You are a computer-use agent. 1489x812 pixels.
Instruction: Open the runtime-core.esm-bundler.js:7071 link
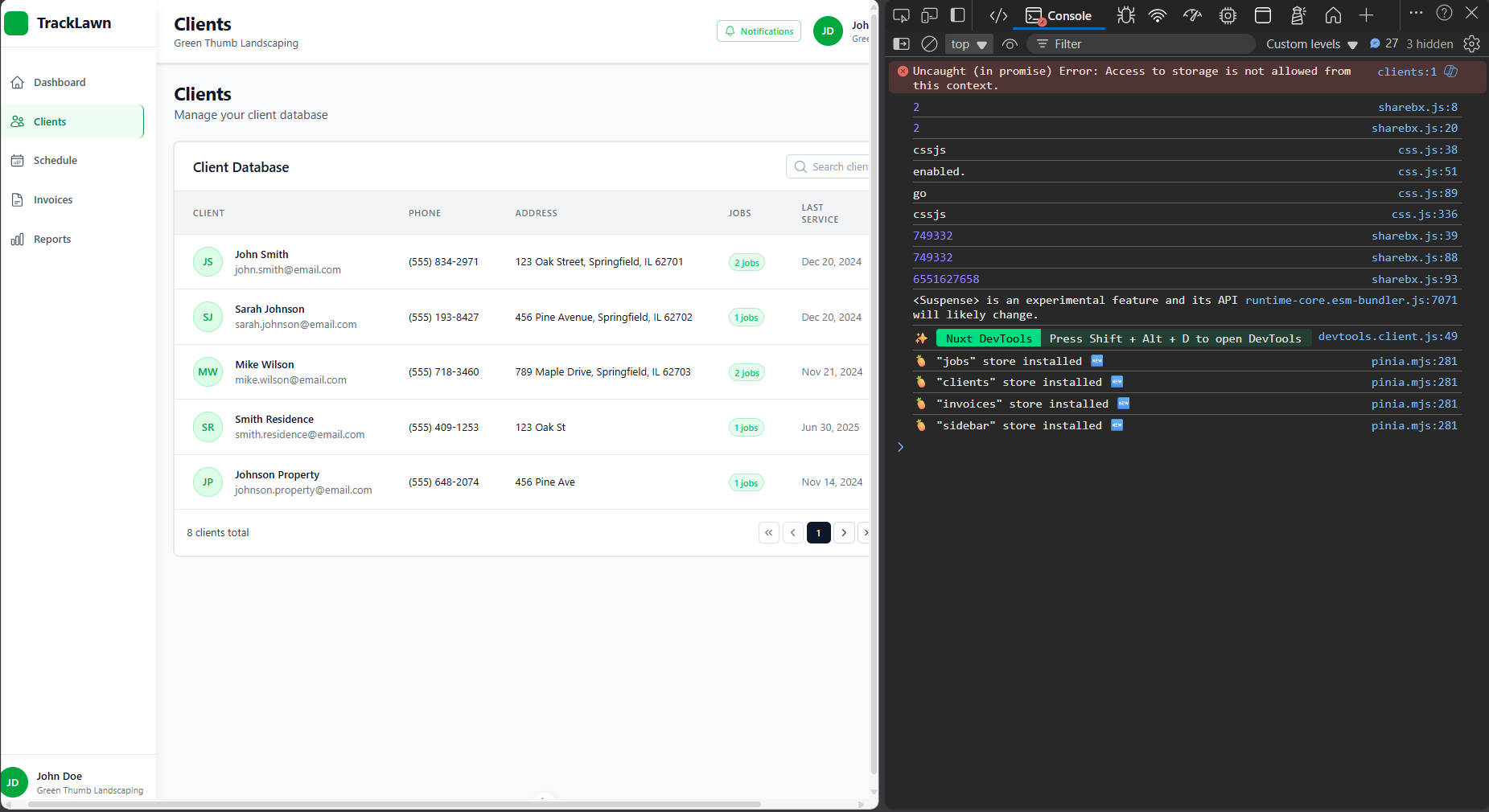click(x=1351, y=300)
